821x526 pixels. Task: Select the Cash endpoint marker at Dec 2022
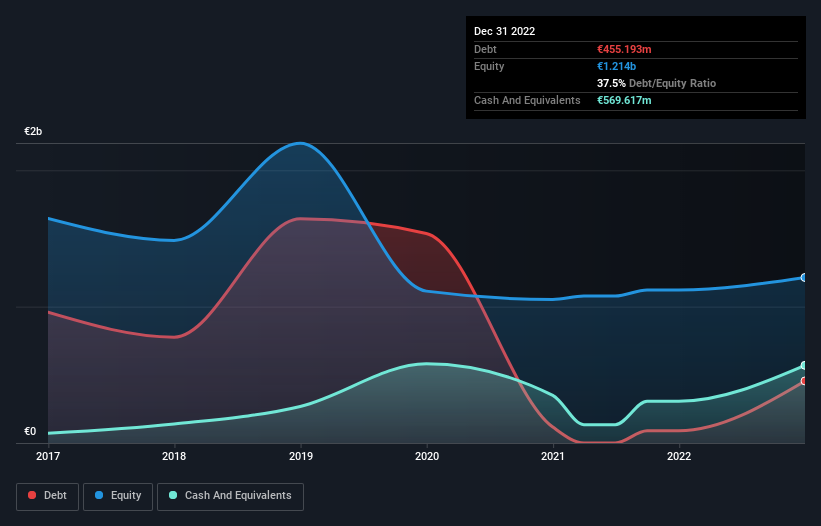(x=804, y=365)
